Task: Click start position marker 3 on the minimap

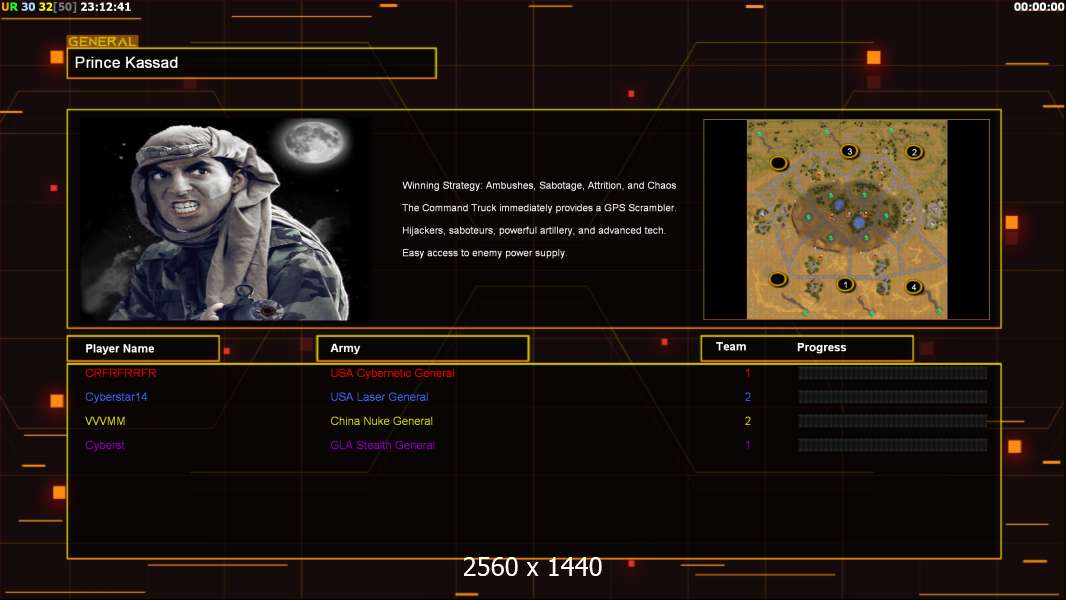Action: tap(848, 151)
